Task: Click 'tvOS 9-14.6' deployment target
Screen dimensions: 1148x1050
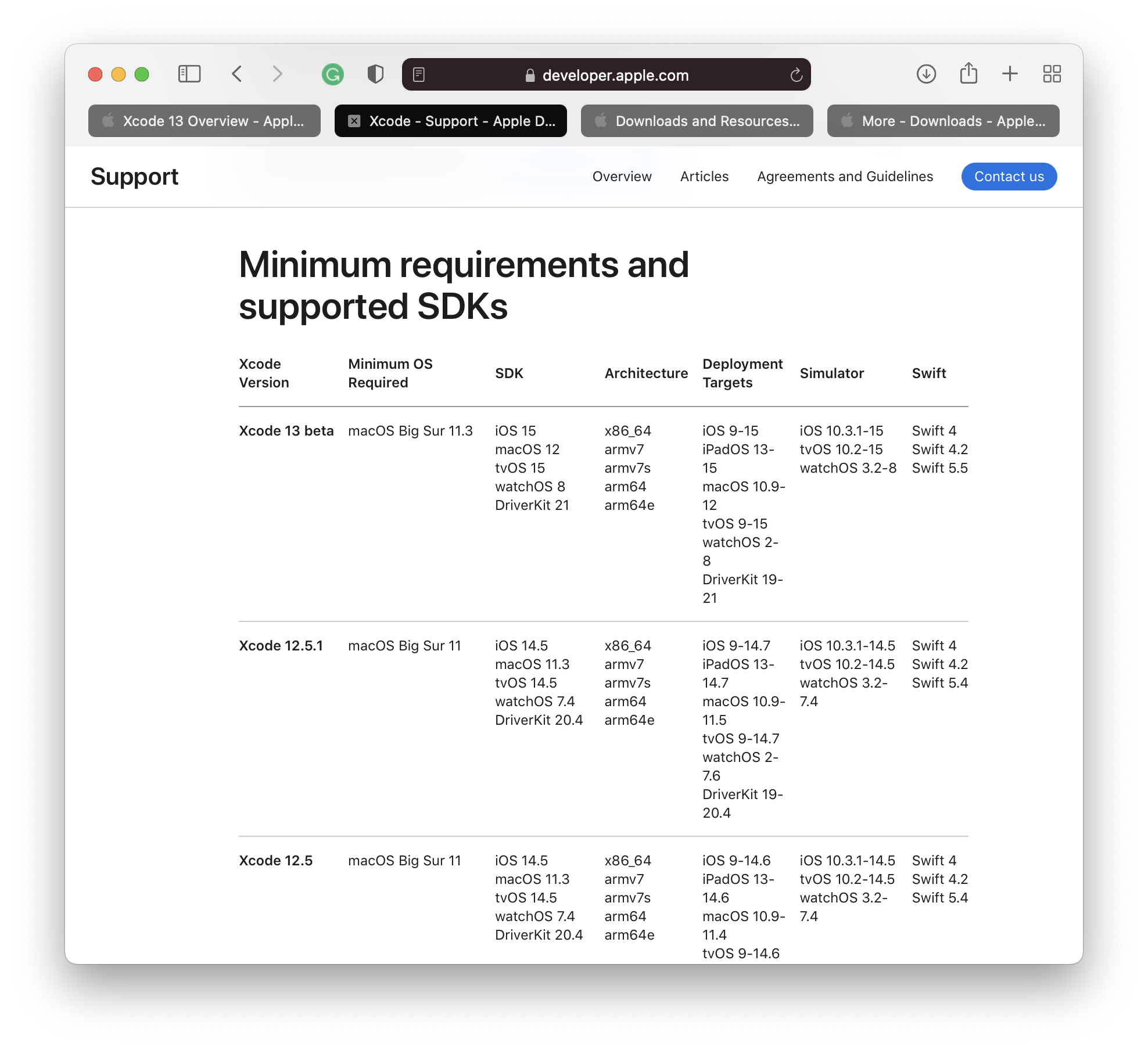Action: click(741, 954)
